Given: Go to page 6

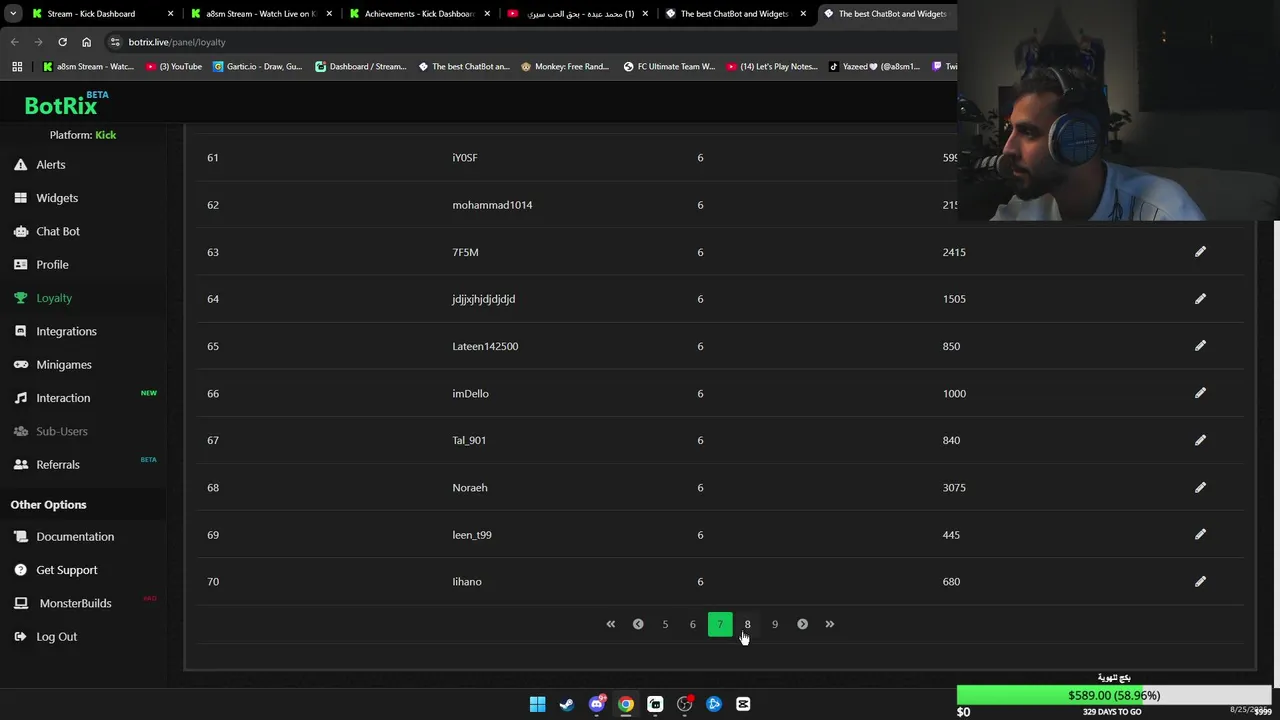Looking at the screenshot, I should pyautogui.click(x=692, y=624).
